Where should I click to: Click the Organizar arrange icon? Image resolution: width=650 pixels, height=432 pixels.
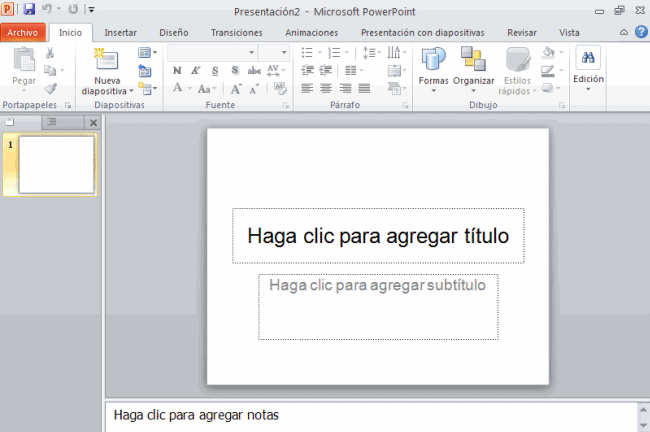pyautogui.click(x=473, y=61)
